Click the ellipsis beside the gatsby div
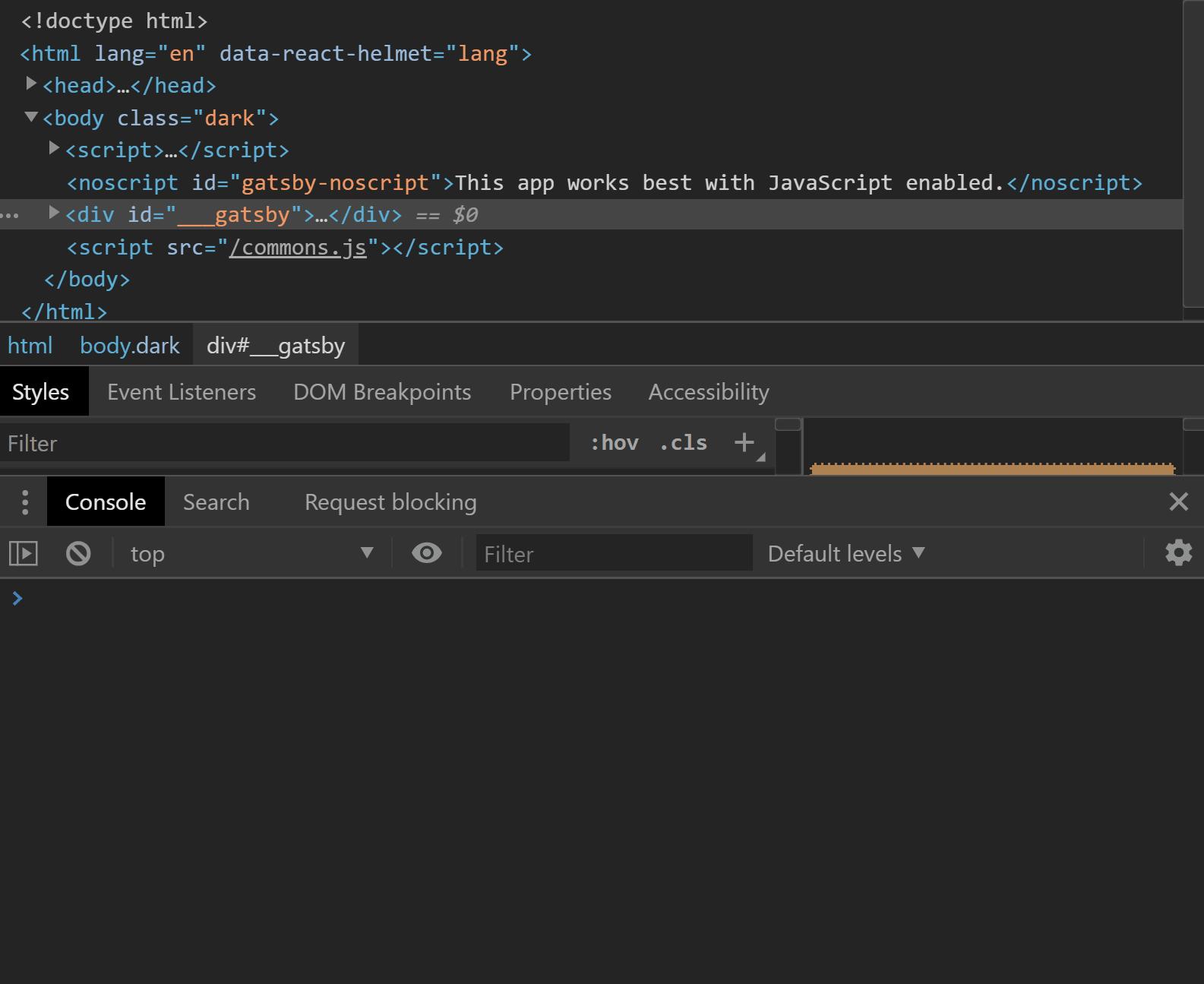1204x984 pixels. (x=10, y=216)
